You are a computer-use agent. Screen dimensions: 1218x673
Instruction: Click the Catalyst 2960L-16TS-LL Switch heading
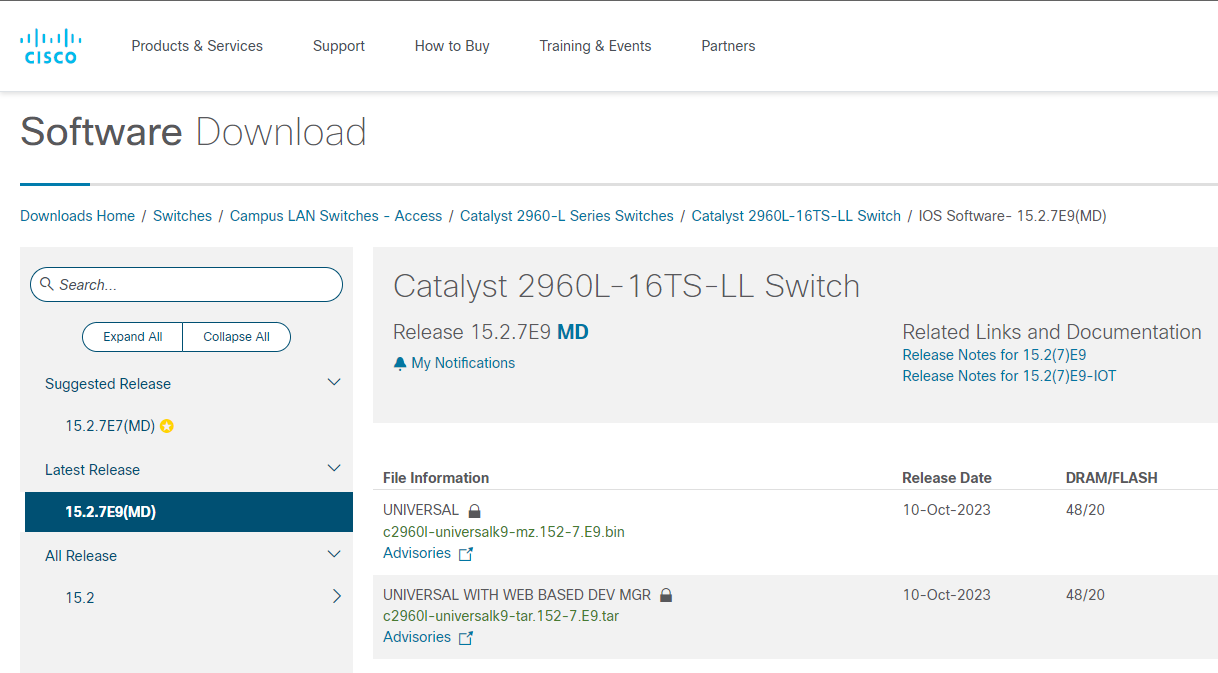point(627,286)
